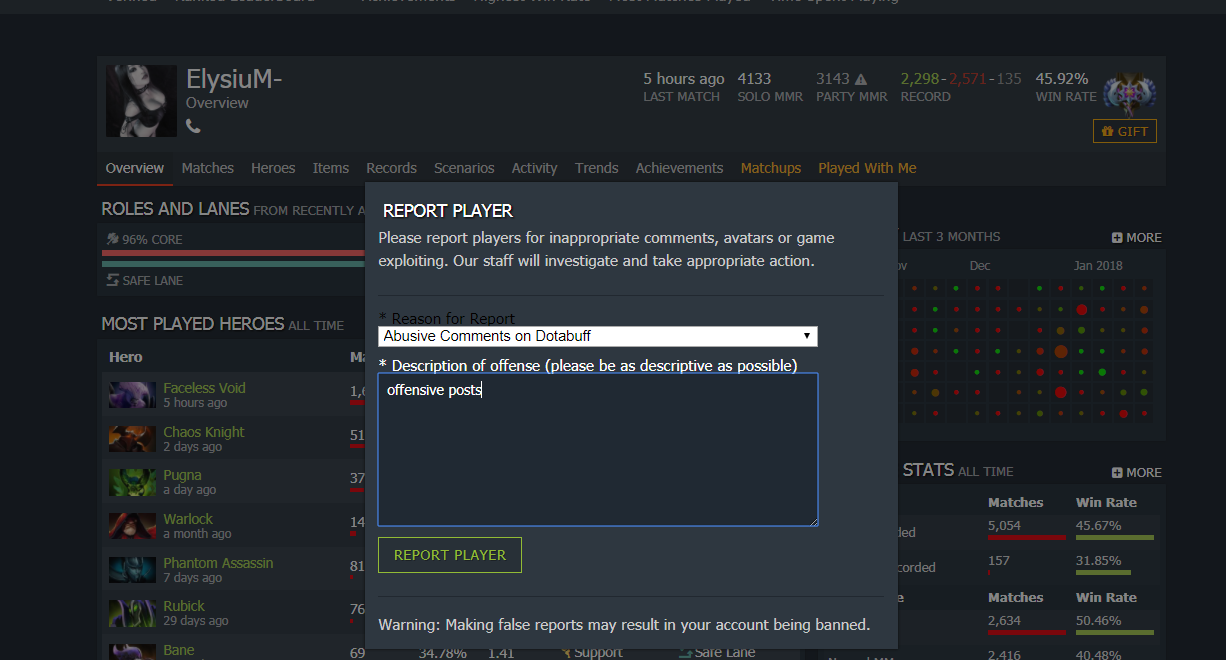1226x660 pixels.
Task: Open the Rubick hero icon
Action: coord(132,613)
